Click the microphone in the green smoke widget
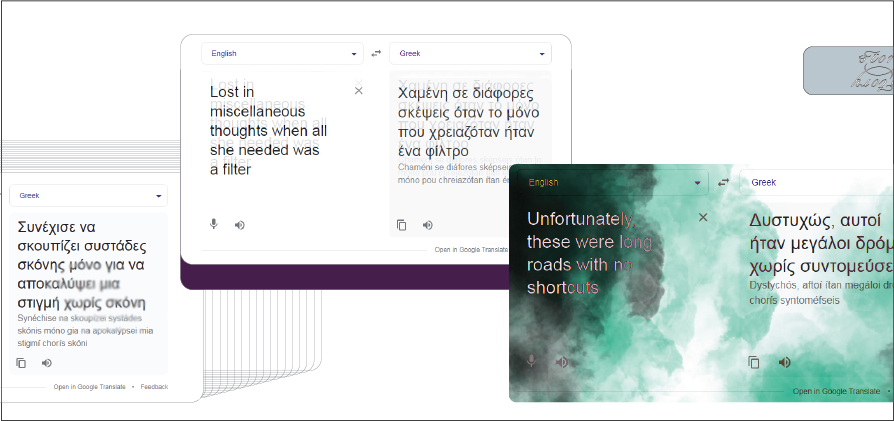This screenshot has width=894, height=421. coord(532,362)
